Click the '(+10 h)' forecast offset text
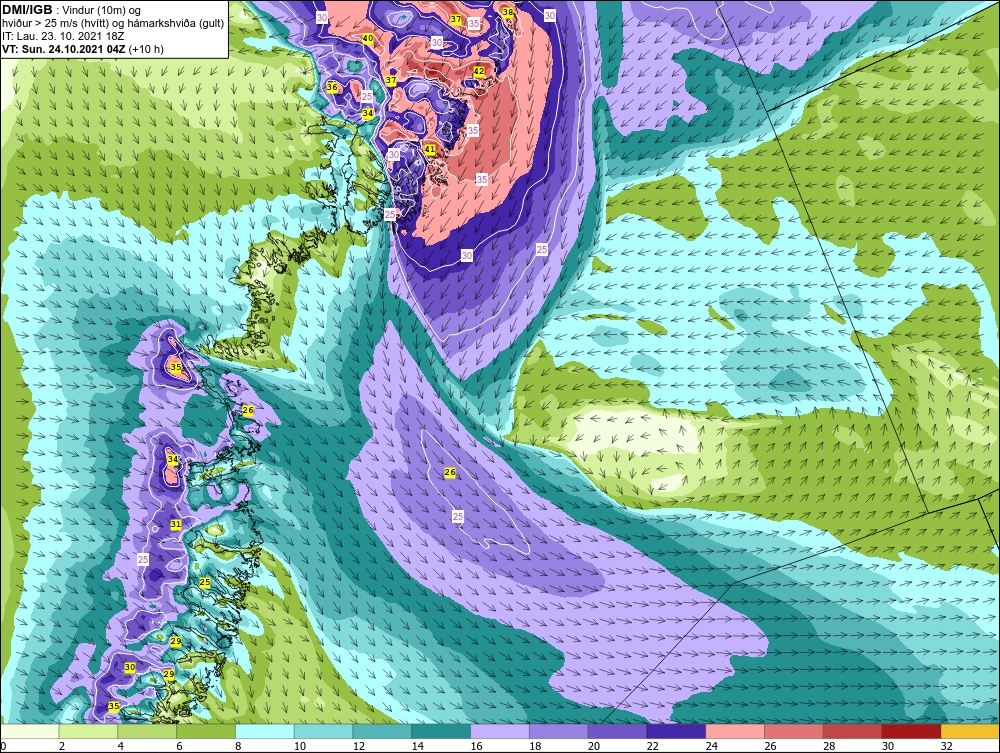 pyautogui.click(x=146, y=49)
